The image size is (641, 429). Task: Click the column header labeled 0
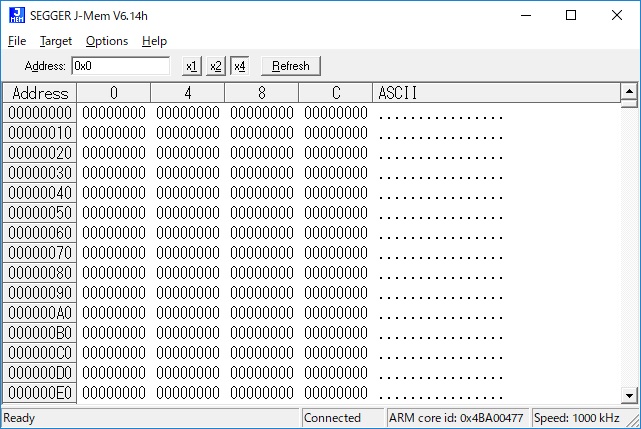click(114, 93)
